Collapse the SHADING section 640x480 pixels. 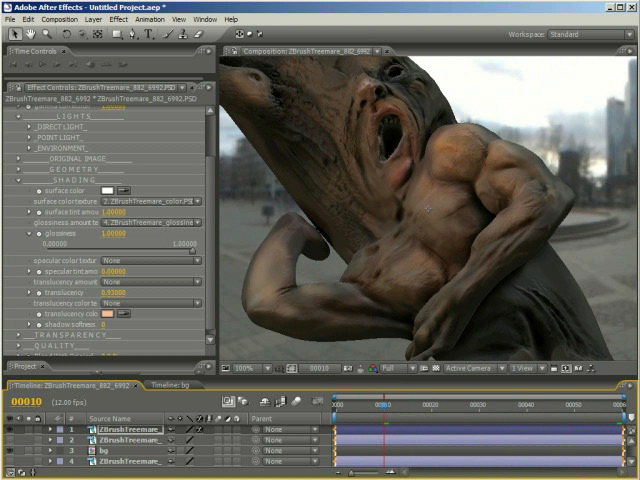(18, 180)
